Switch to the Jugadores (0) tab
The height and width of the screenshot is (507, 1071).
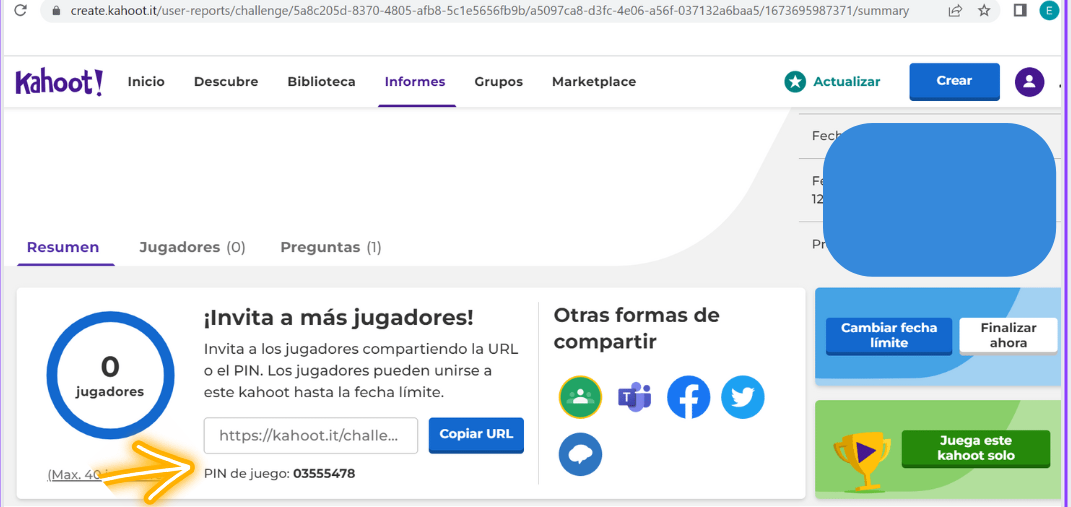point(193,247)
